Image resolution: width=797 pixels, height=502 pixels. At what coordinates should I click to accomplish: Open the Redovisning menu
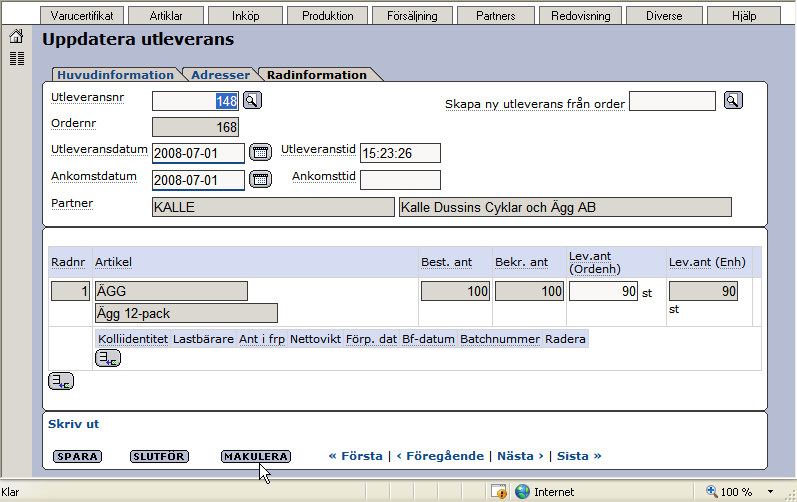(x=580, y=16)
